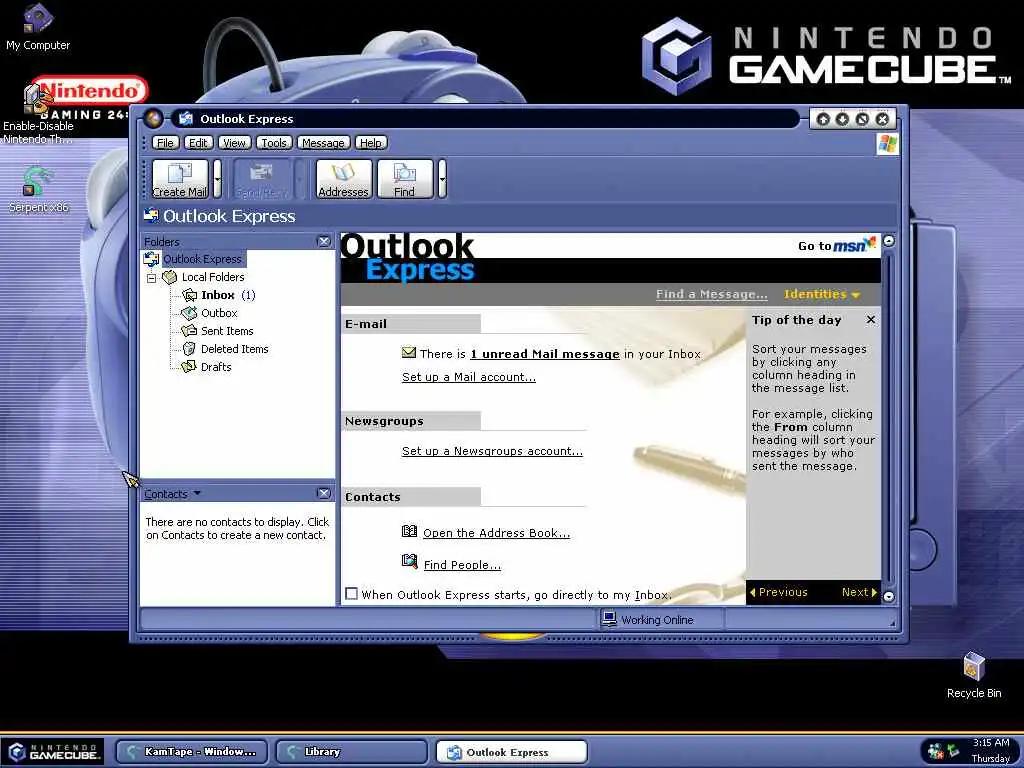This screenshot has height=768, width=1024.
Task: Select the Outbox folder icon
Action: [189, 313]
